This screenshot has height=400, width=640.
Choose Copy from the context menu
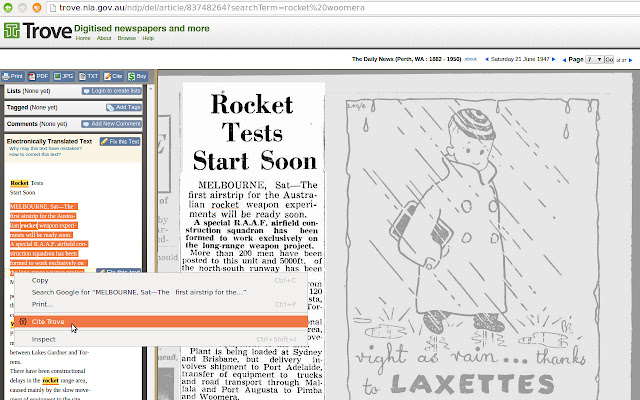coord(40,280)
